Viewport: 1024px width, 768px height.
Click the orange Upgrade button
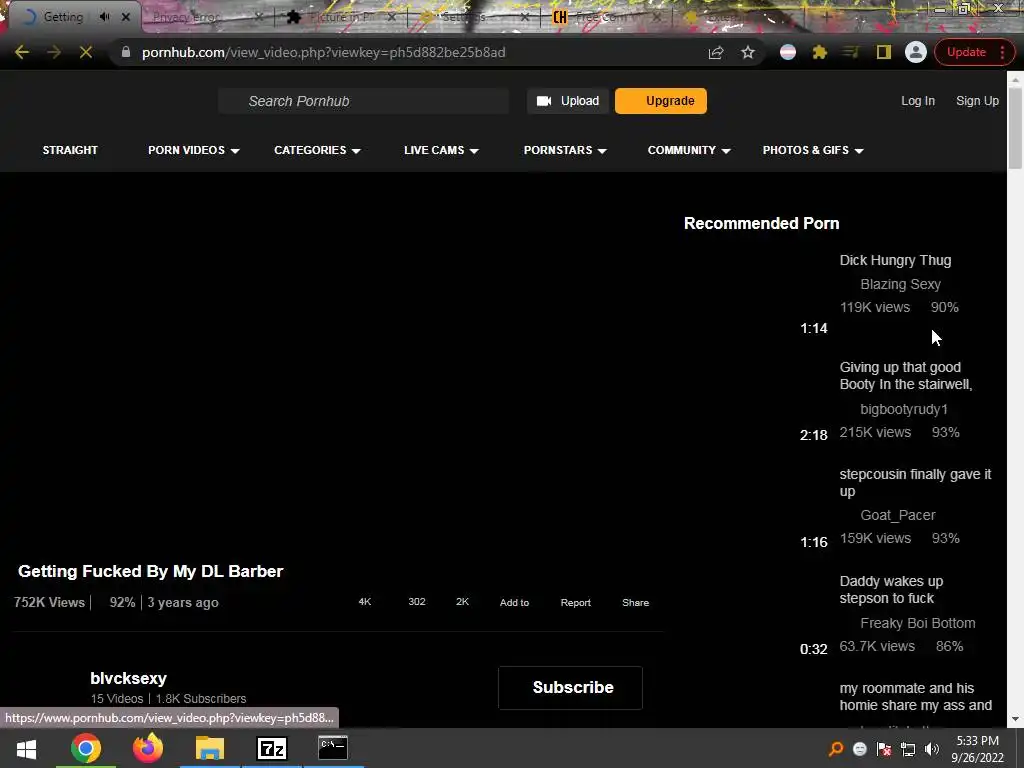tap(660, 101)
